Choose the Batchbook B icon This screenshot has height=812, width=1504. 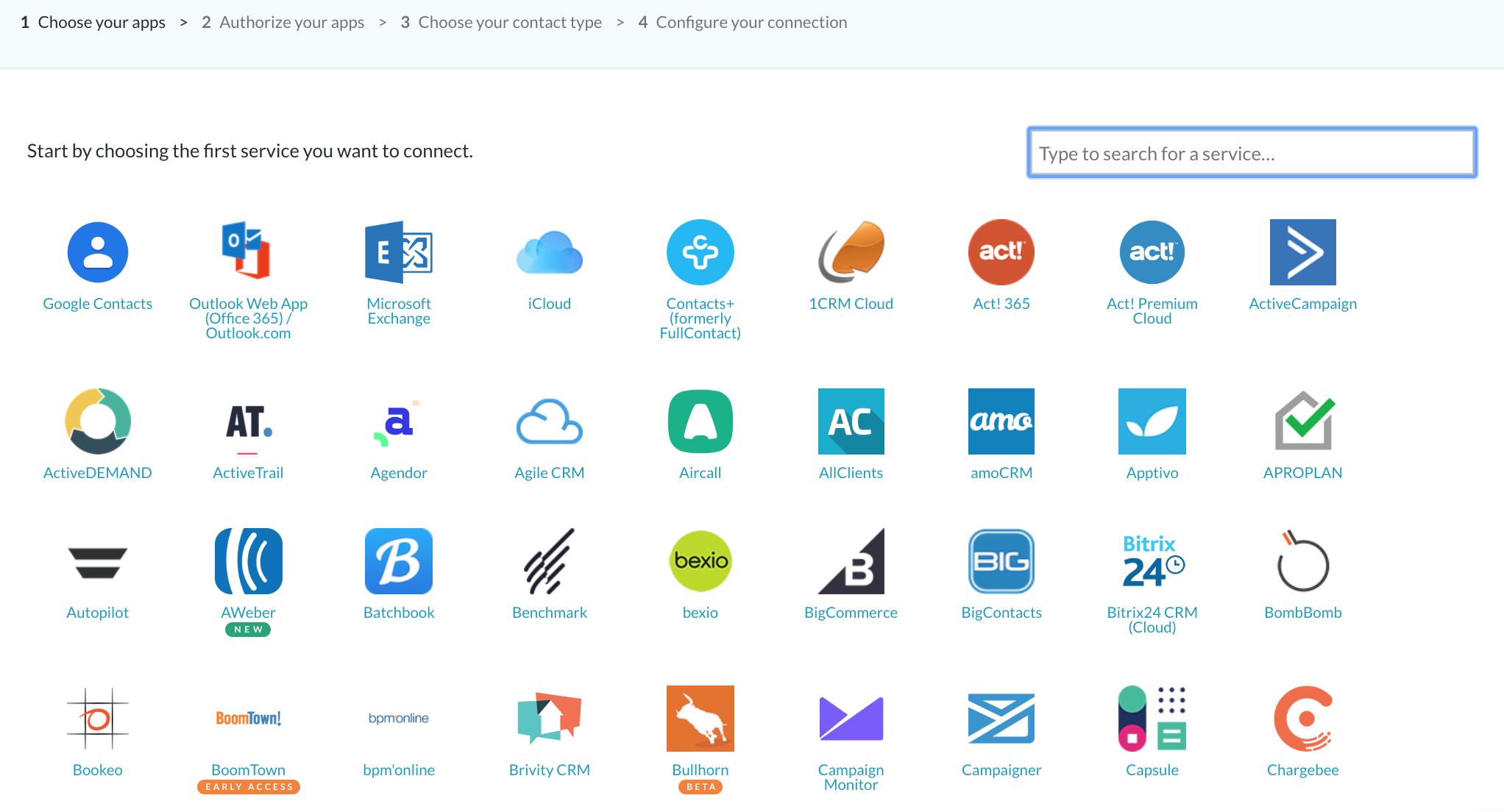399,561
